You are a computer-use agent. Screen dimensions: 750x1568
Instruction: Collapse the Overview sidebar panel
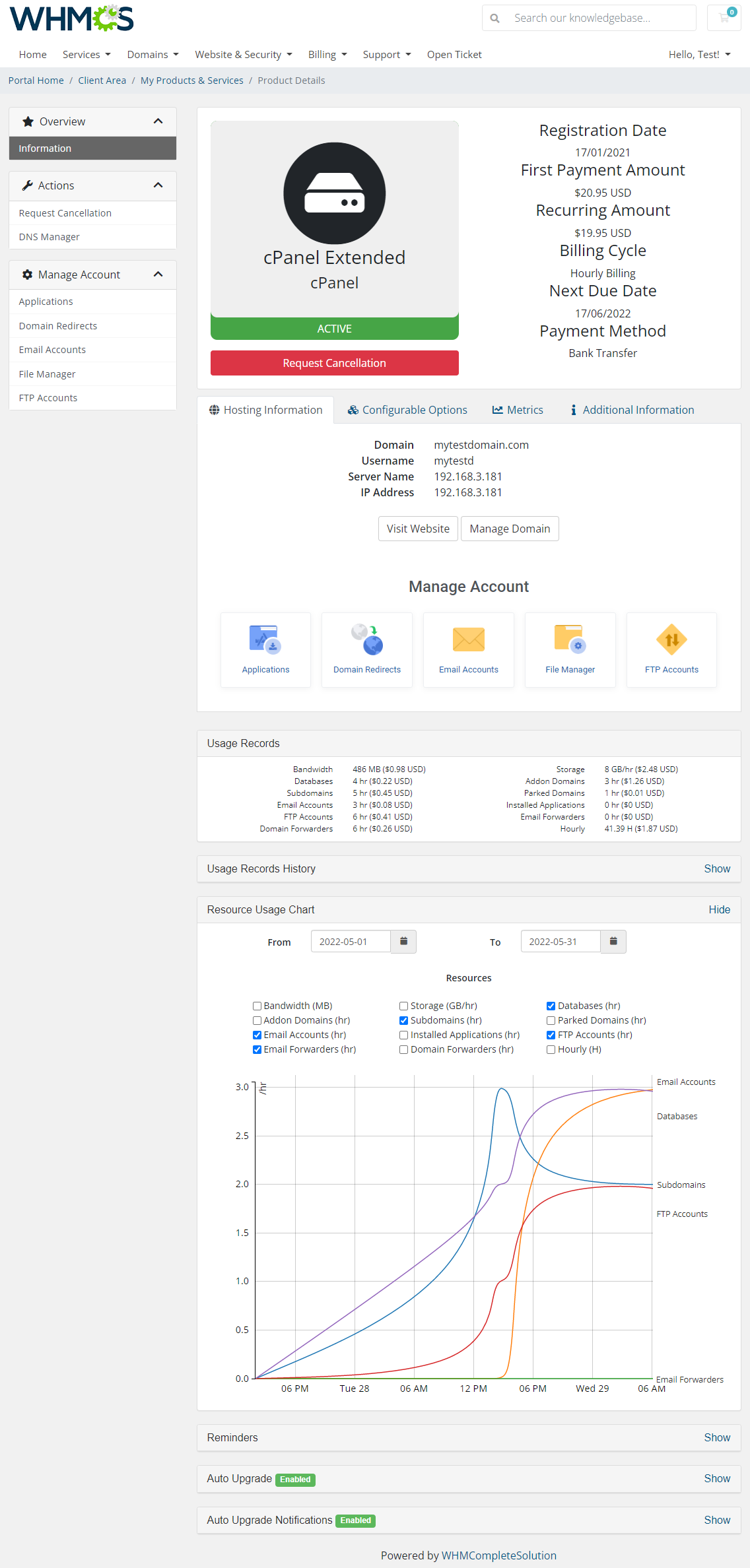[x=158, y=121]
